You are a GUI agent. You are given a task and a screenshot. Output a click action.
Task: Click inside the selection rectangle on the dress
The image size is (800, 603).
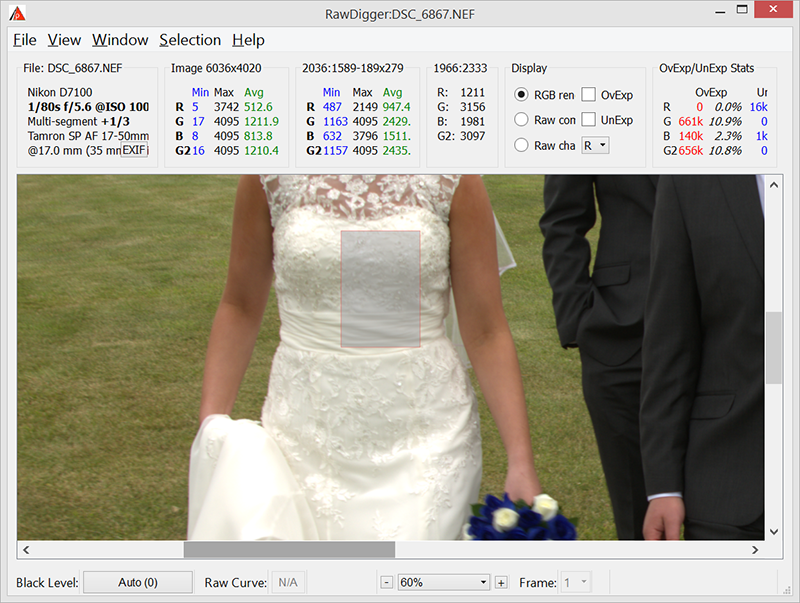380,290
